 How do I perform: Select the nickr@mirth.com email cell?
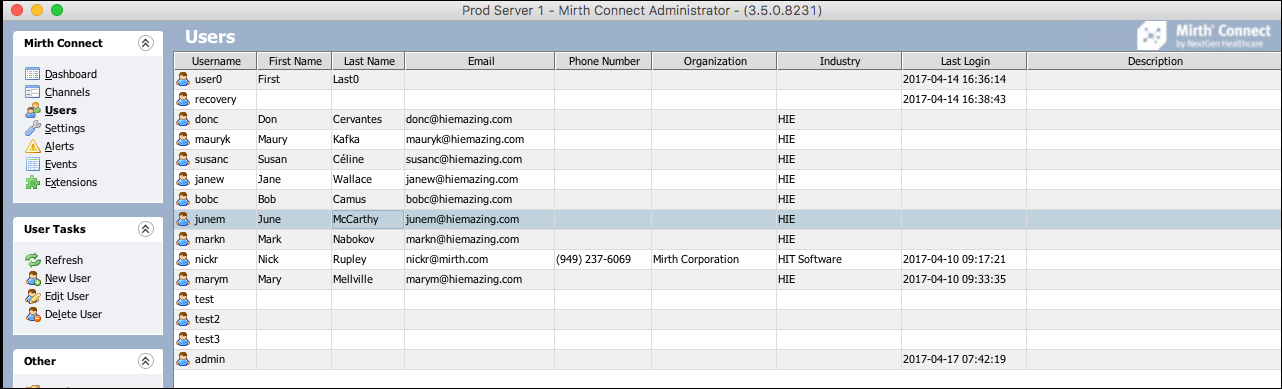click(x=480, y=259)
